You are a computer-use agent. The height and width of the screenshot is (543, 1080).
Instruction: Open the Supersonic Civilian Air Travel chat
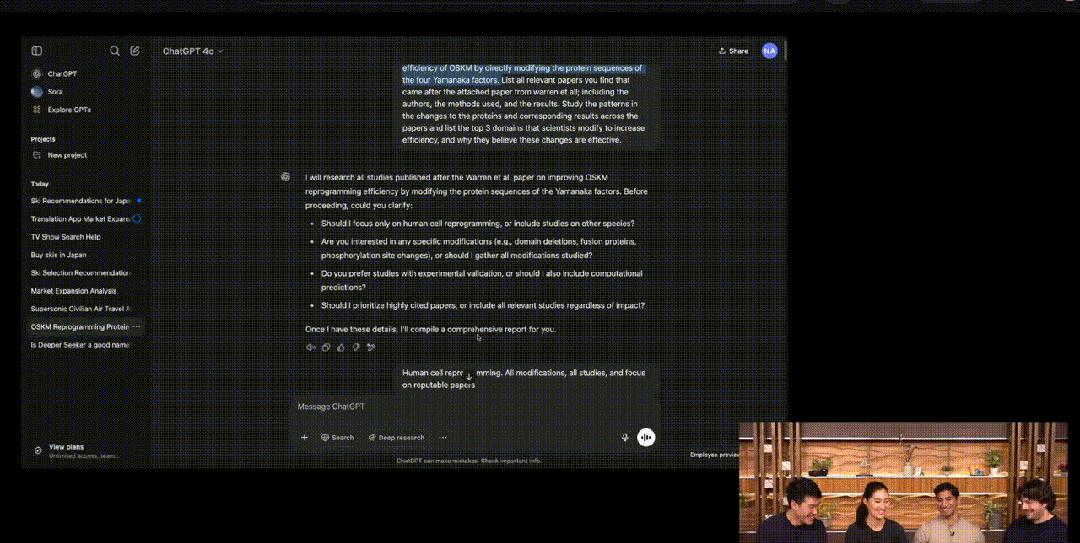click(86, 309)
